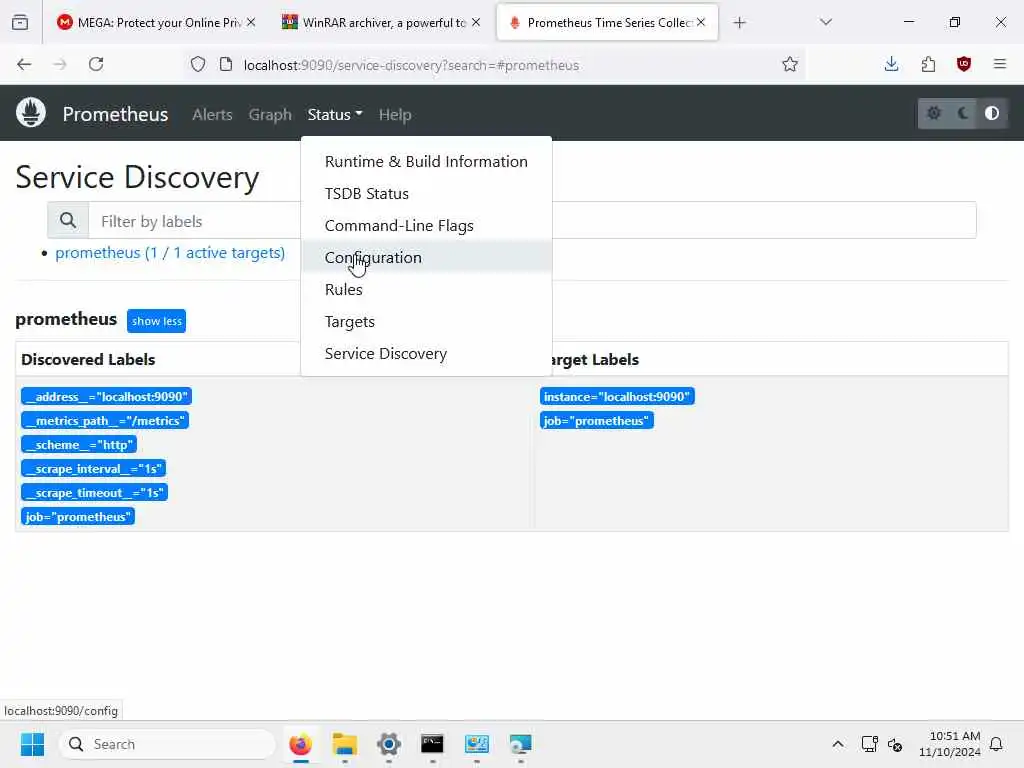The image size is (1024, 768).
Task: Choose Service Discovery menu entry
Action: coord(426,353)
